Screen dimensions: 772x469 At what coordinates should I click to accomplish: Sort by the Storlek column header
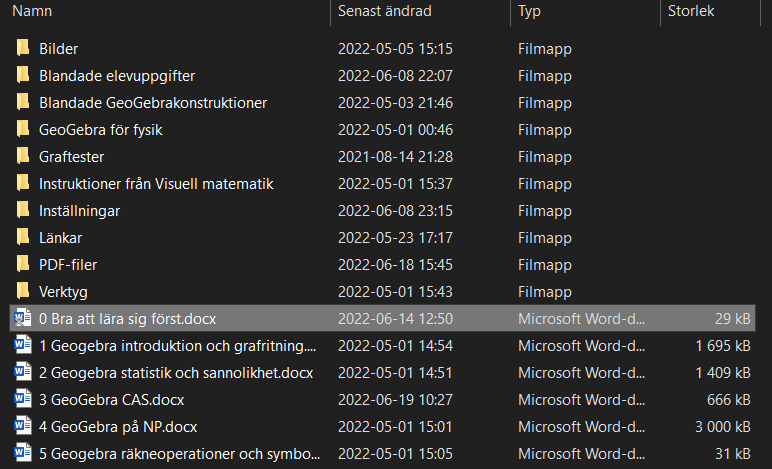[690, 11]
